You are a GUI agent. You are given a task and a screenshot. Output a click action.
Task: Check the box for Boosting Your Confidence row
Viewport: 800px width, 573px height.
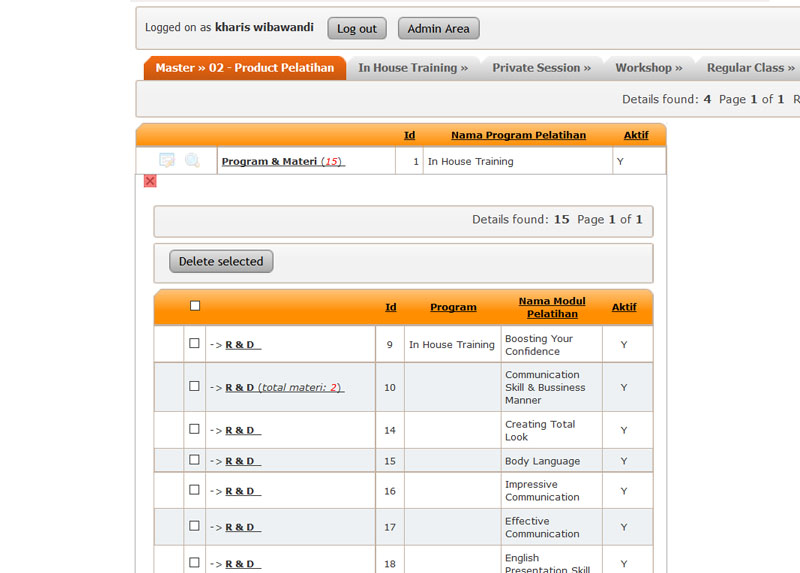tap(195, 344)
